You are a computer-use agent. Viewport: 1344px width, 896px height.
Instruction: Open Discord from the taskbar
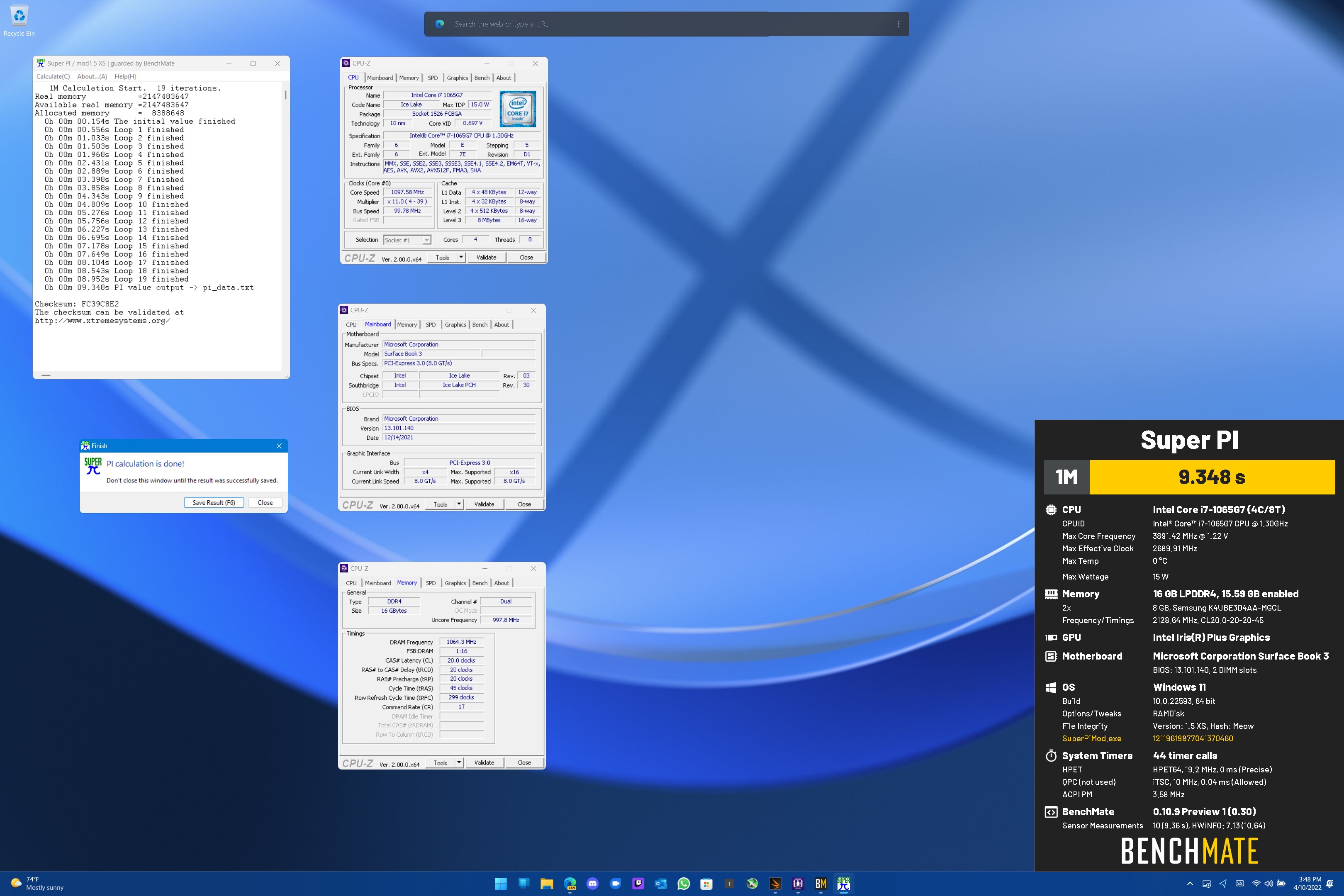593,884
